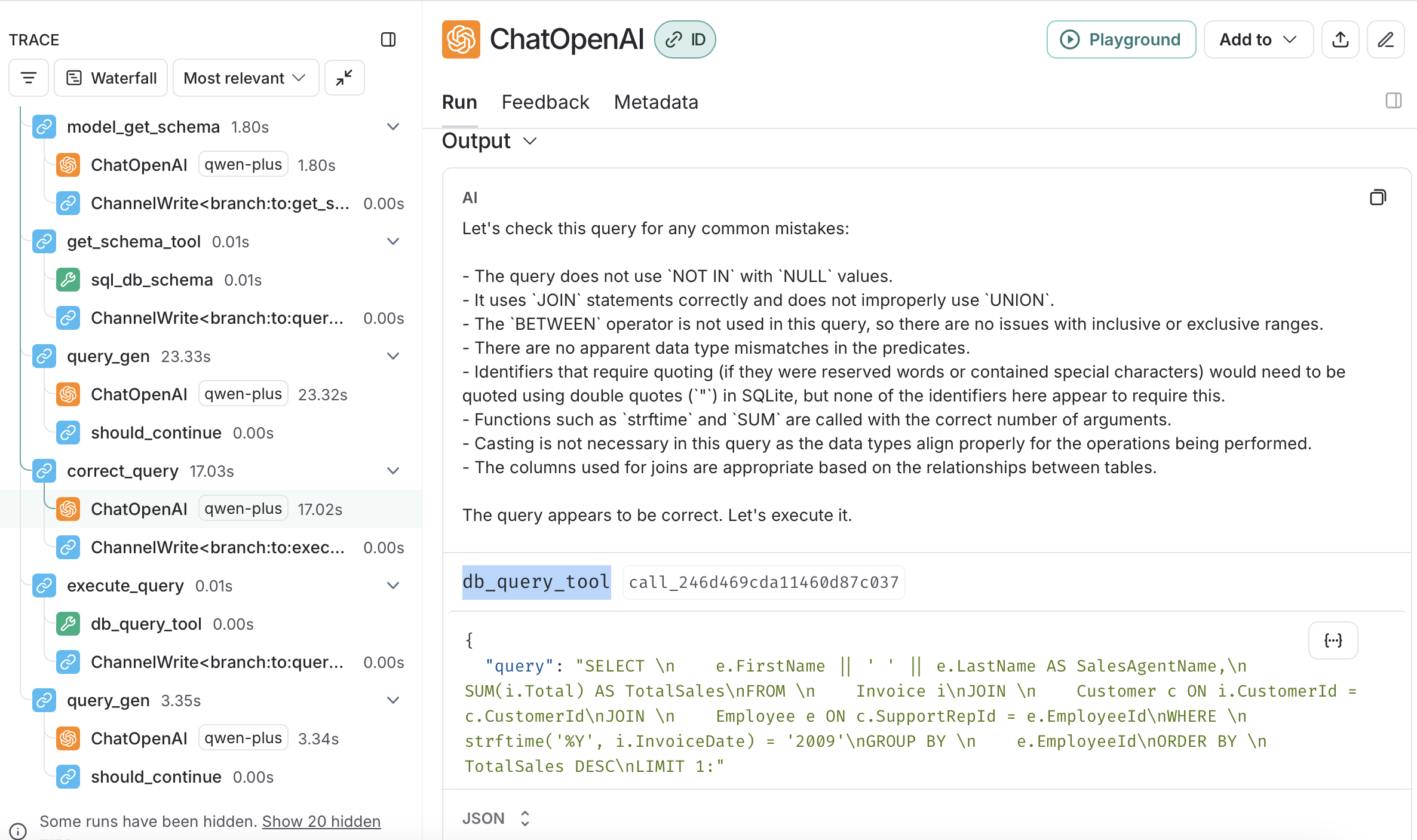Viewport: 1417px width, 840px height.
Task: Click the pencil edit icon button
Action: pyautogui.click(x=1385, y=39)
